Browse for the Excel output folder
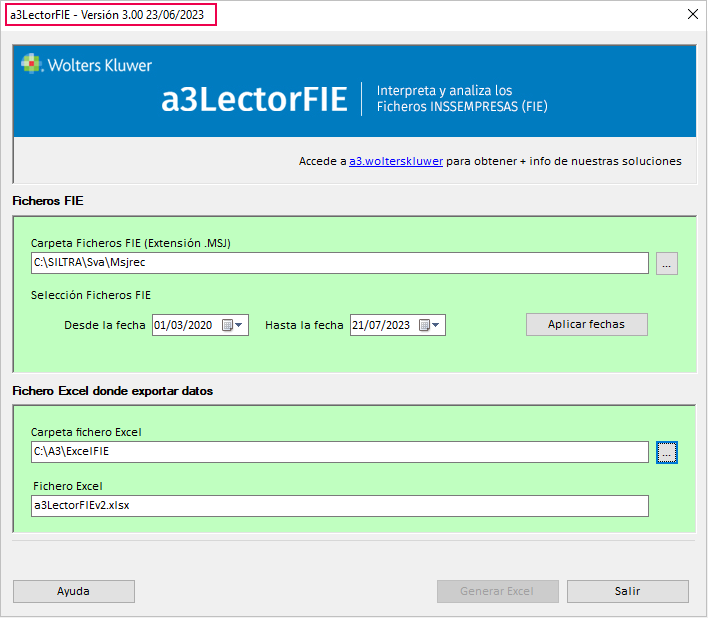Image resolution: width=708 pixels, height=618 pixels. pos(667,453)
